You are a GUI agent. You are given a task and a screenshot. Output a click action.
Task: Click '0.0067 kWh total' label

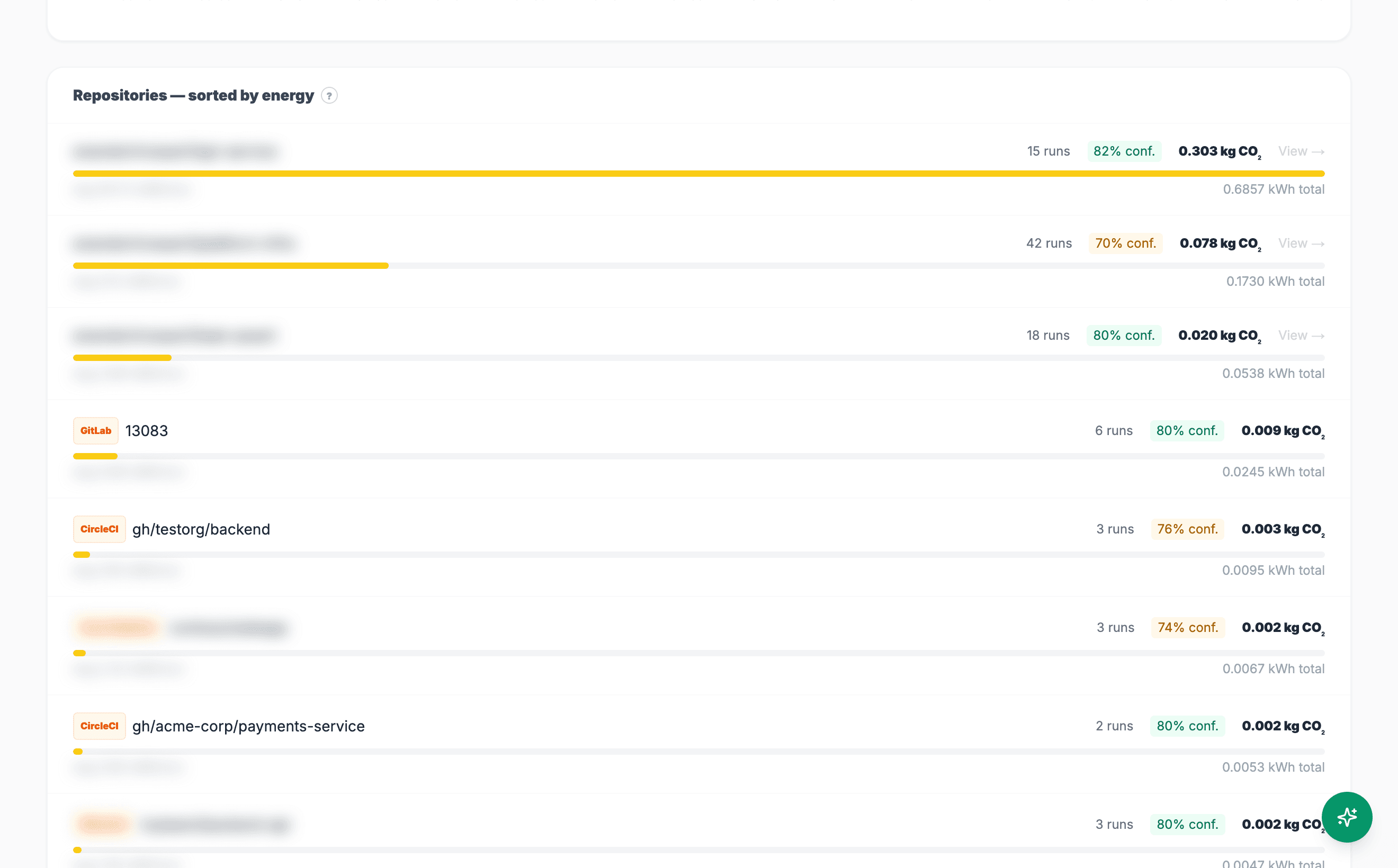(x=1274, y=669)
